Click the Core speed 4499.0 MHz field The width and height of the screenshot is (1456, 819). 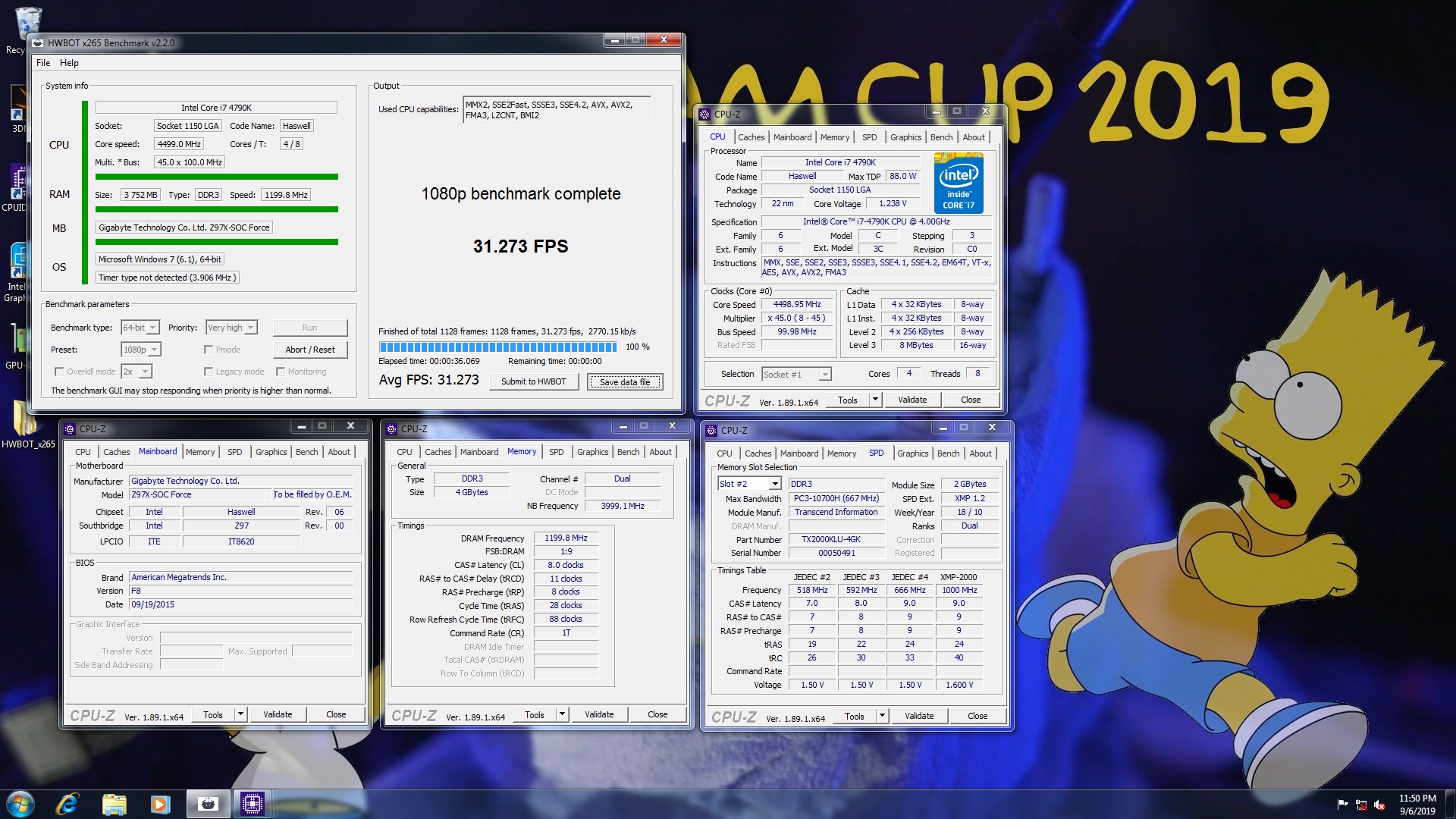(x=179, y=144)
